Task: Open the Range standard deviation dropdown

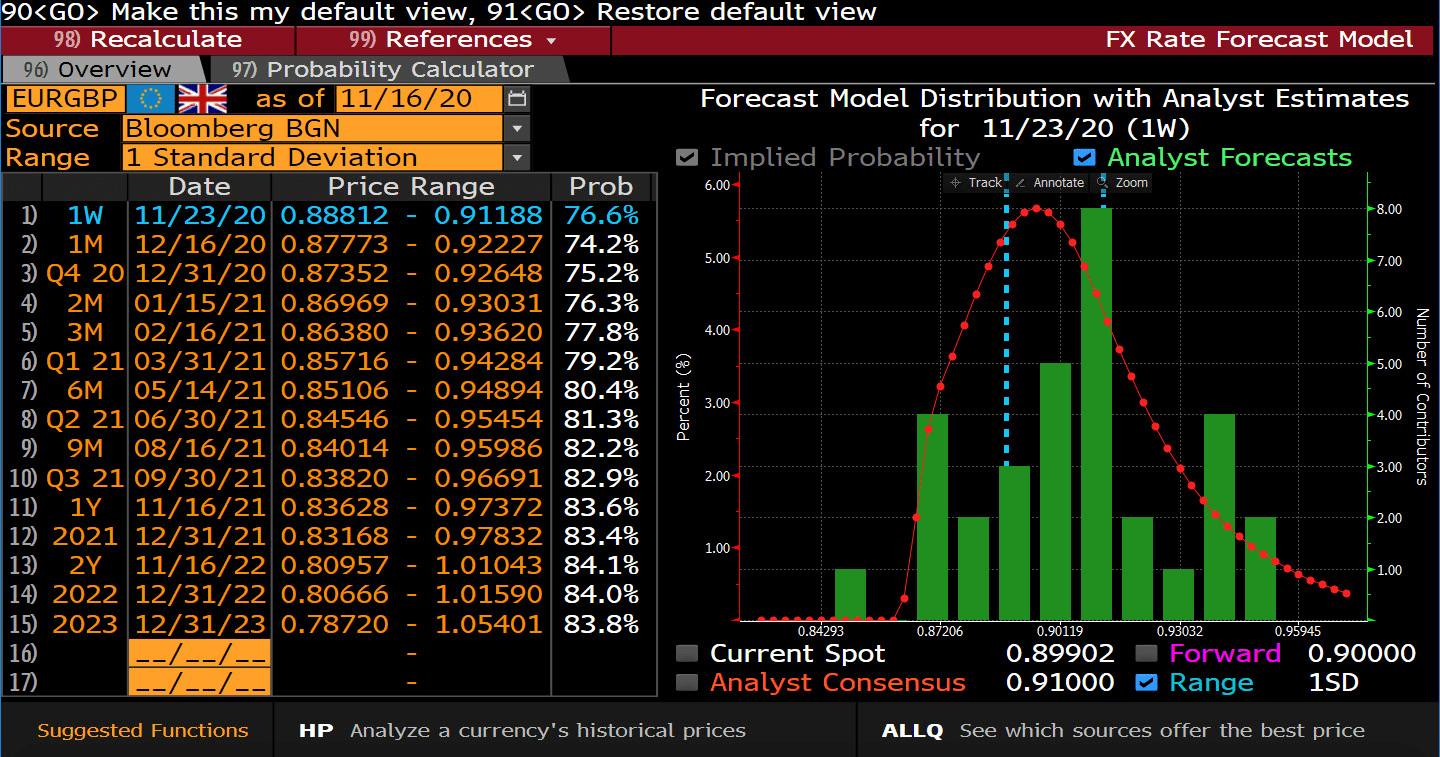Action: click(x=517, y=158)
